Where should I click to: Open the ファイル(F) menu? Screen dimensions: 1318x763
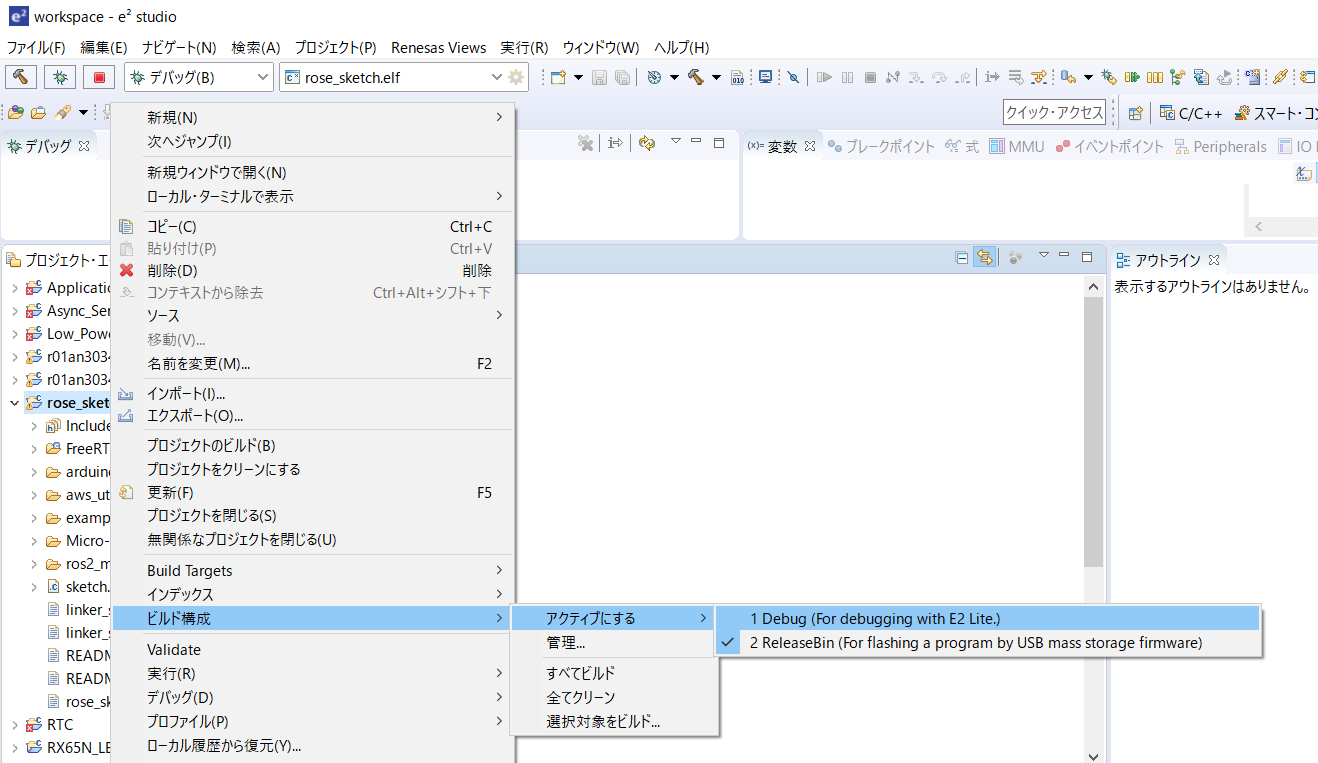point(36,47)
